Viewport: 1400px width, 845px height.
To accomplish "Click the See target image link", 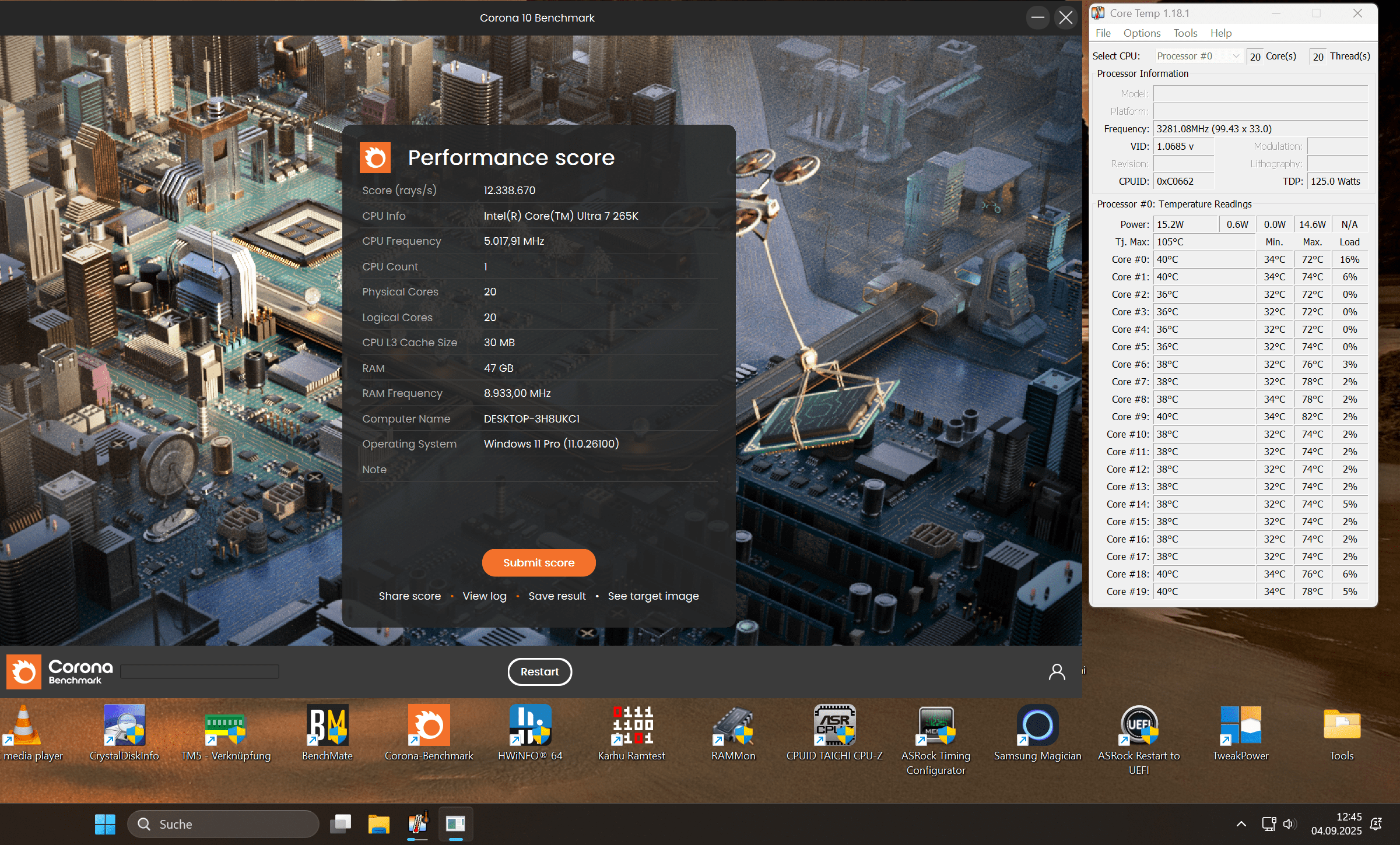I will point(653,596).
